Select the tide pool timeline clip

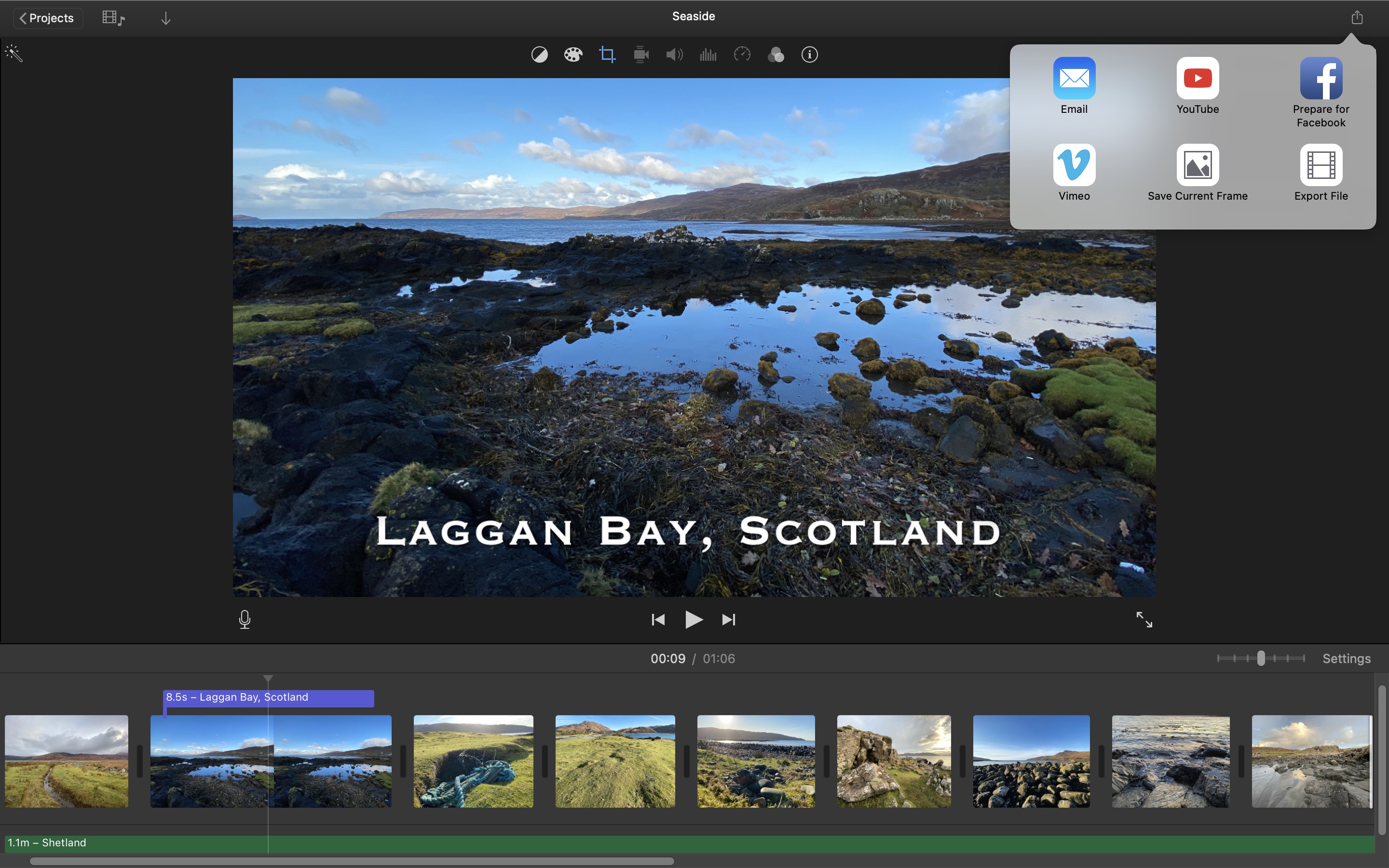[271, 761]
